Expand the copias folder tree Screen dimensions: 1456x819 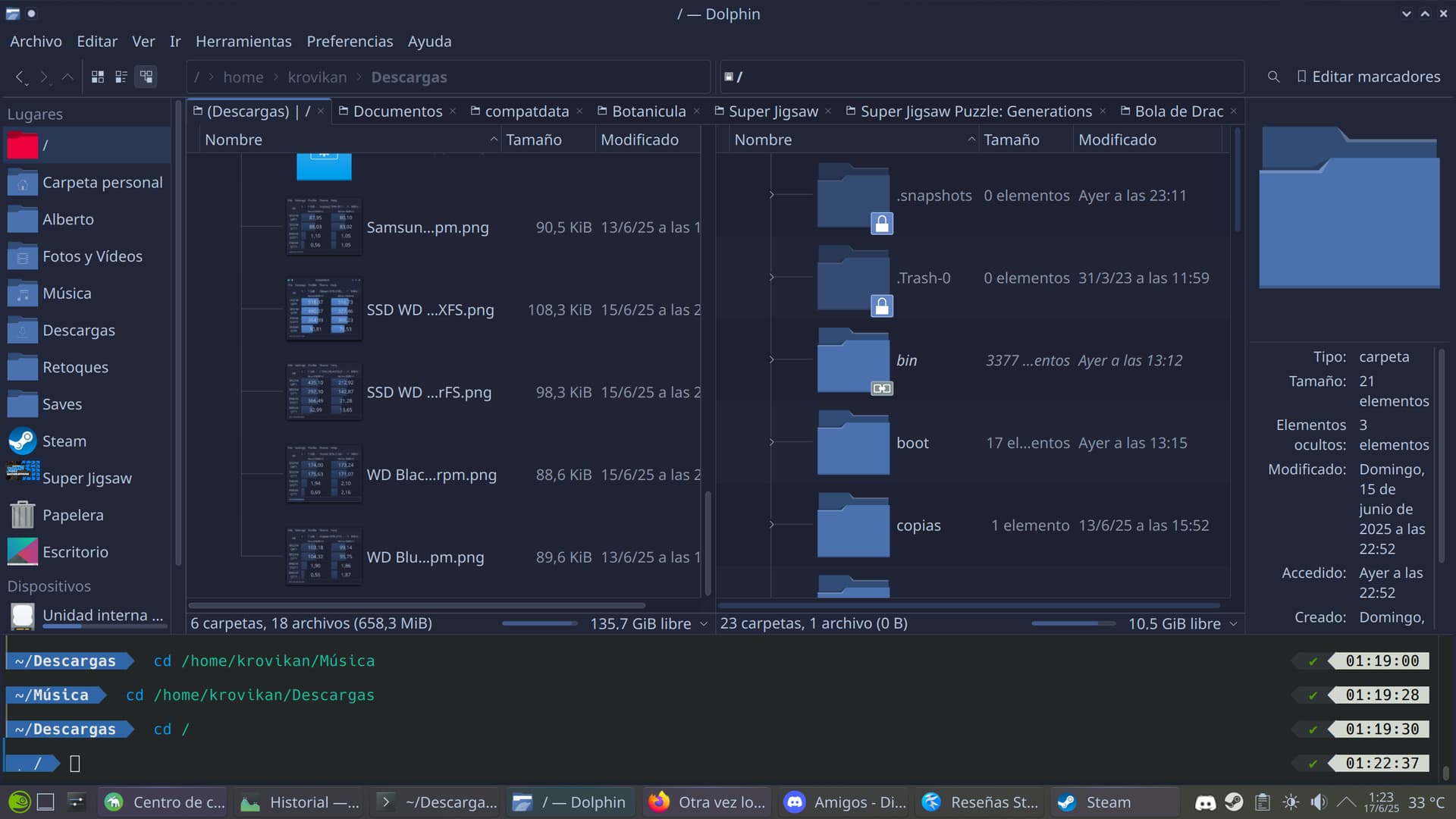click(772, 525)
